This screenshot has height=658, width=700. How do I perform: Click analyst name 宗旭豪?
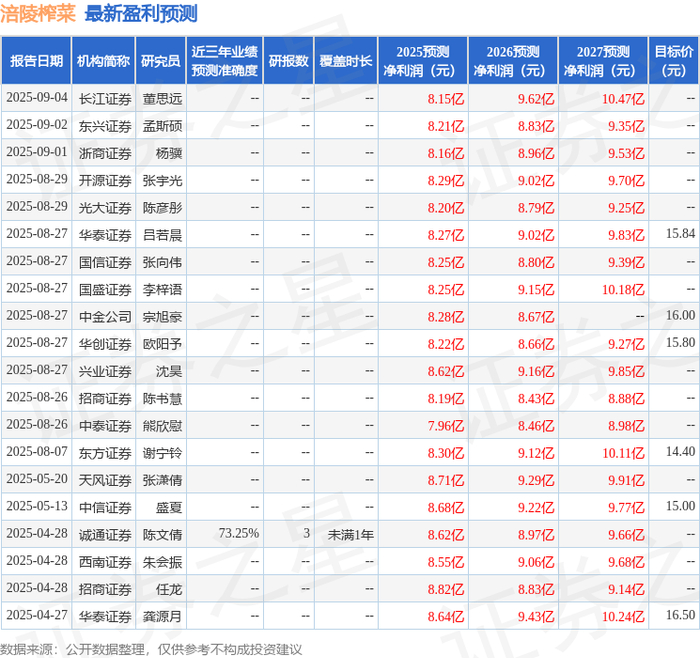162,317
